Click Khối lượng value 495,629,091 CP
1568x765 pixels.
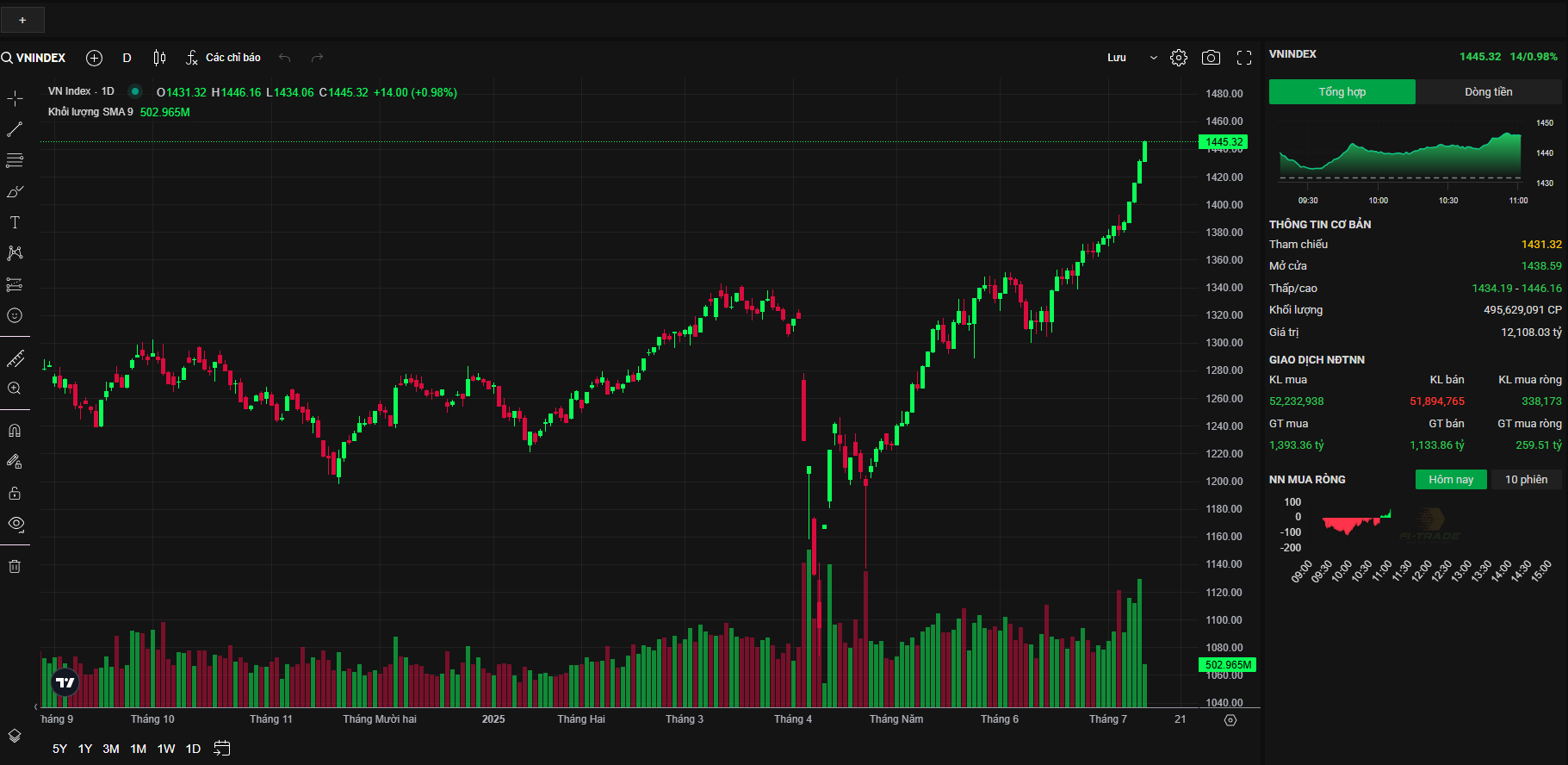1522,310
